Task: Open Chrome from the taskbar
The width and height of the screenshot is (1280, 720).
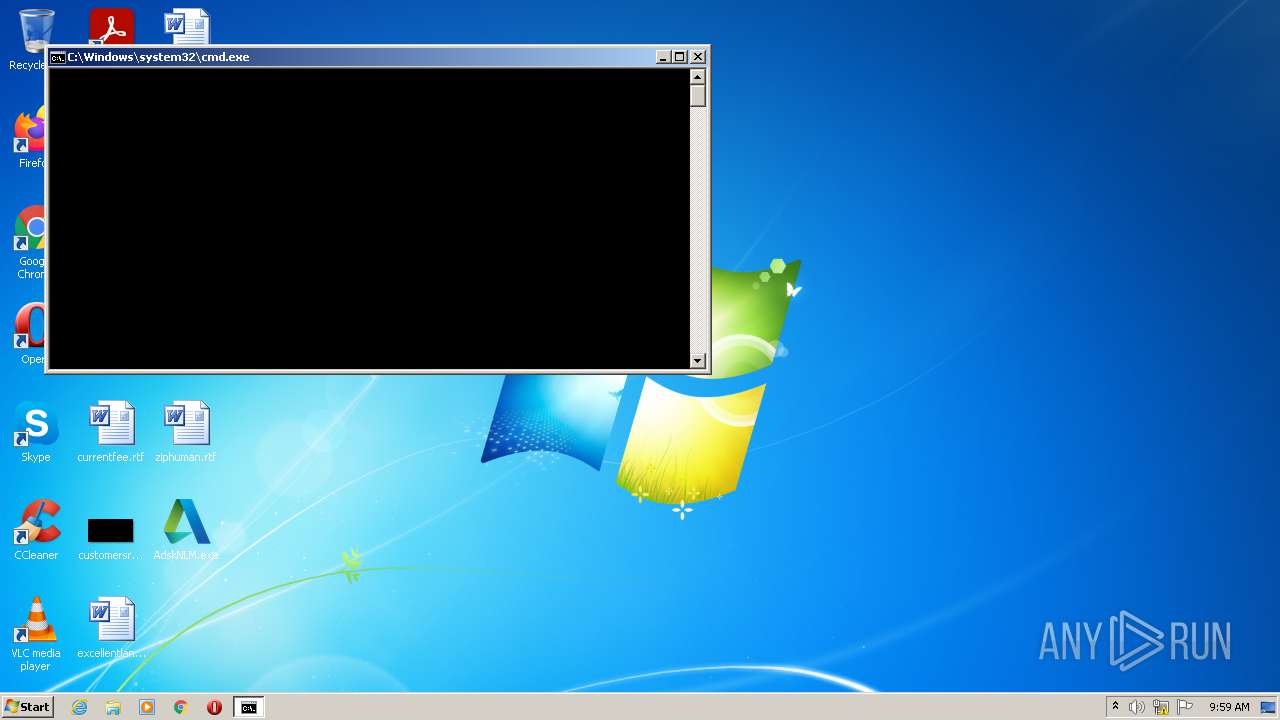Action: coord(181,707)
